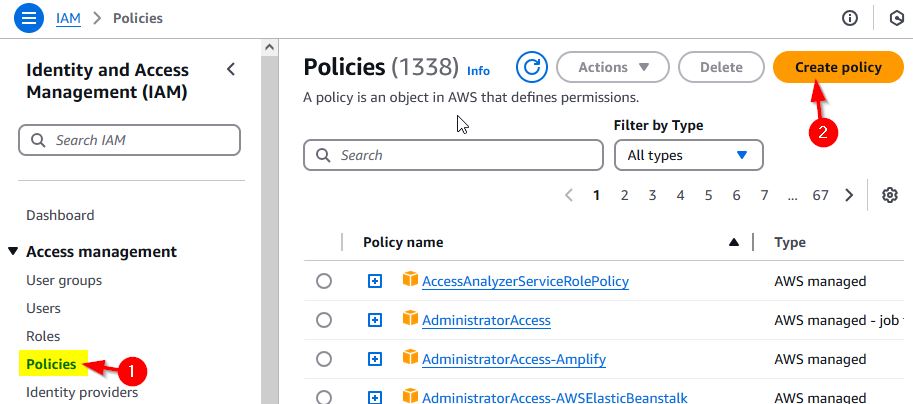Open Roles in the sidebar
The width and height of the screenshot is (913, 404).
pyautogui.click(x=43, y=336)
